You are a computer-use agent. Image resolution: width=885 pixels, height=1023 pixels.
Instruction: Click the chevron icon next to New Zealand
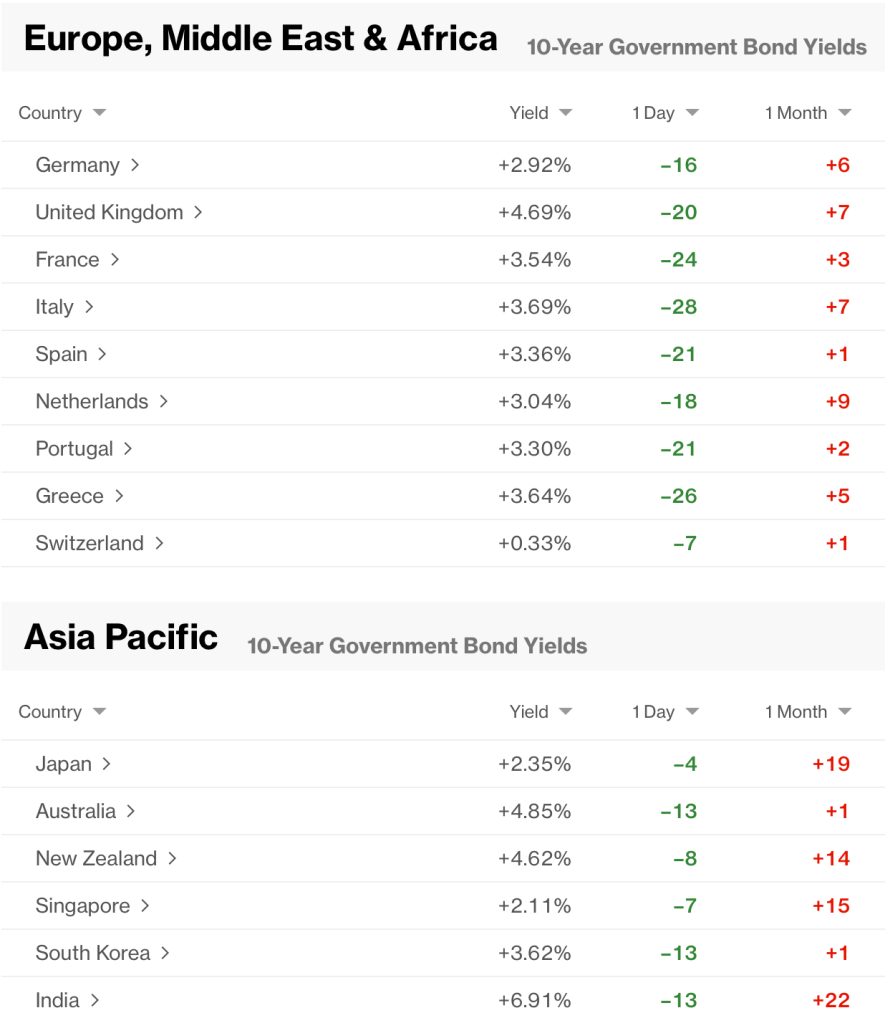tap(172, 858)
